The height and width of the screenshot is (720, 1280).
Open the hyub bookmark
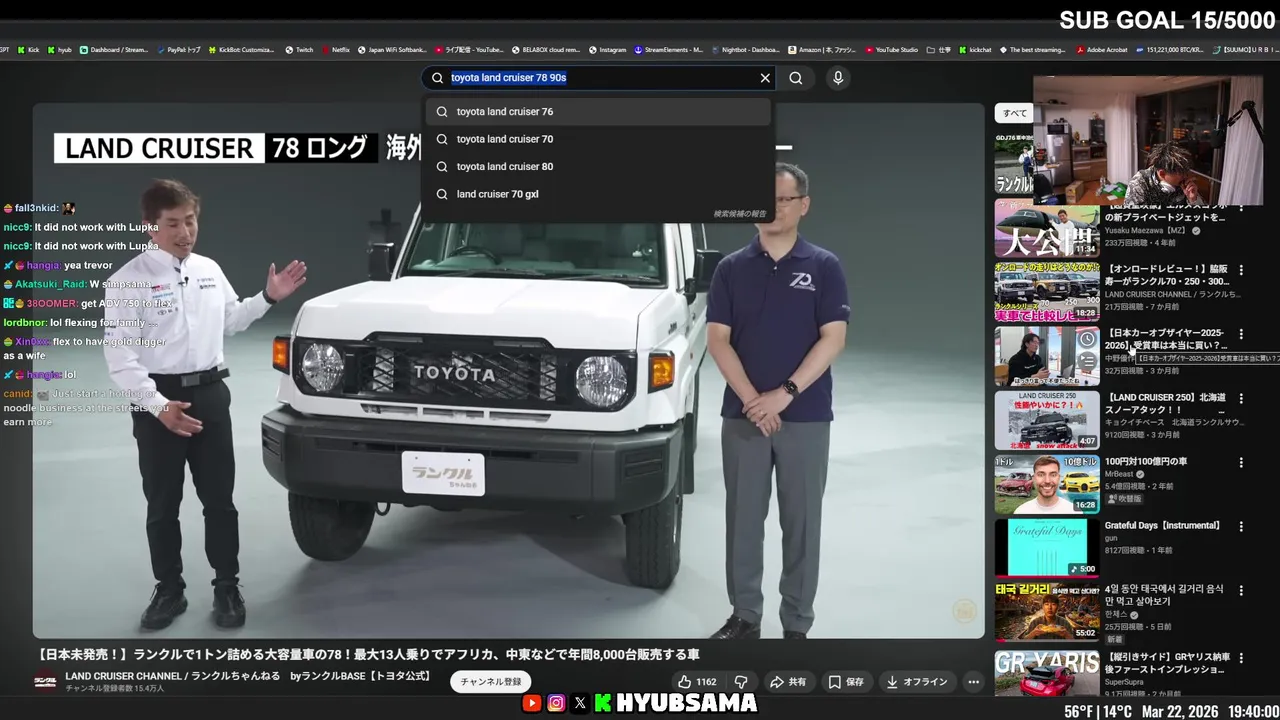click(59, 49)
